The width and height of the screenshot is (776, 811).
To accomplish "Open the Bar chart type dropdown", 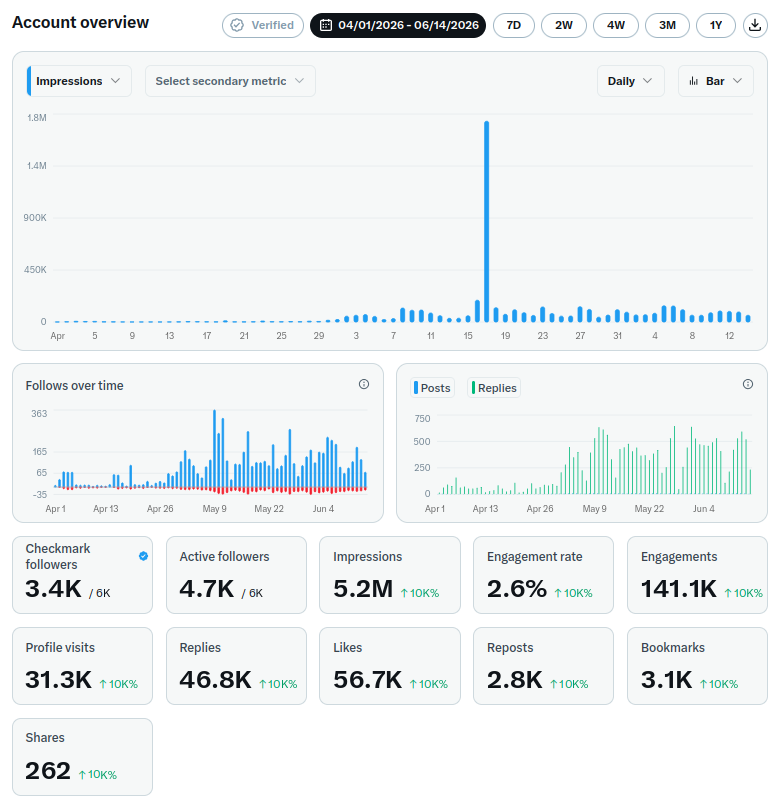I will click(716, 81).
